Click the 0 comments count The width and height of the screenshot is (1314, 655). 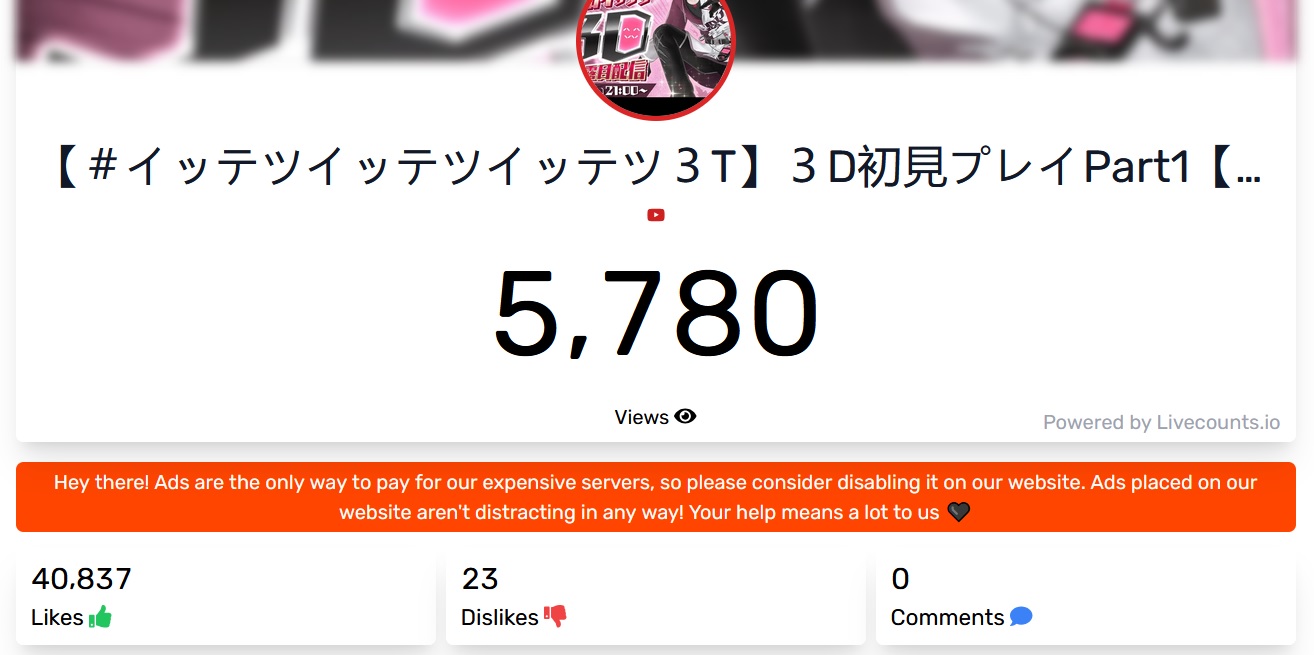point(900,579)
